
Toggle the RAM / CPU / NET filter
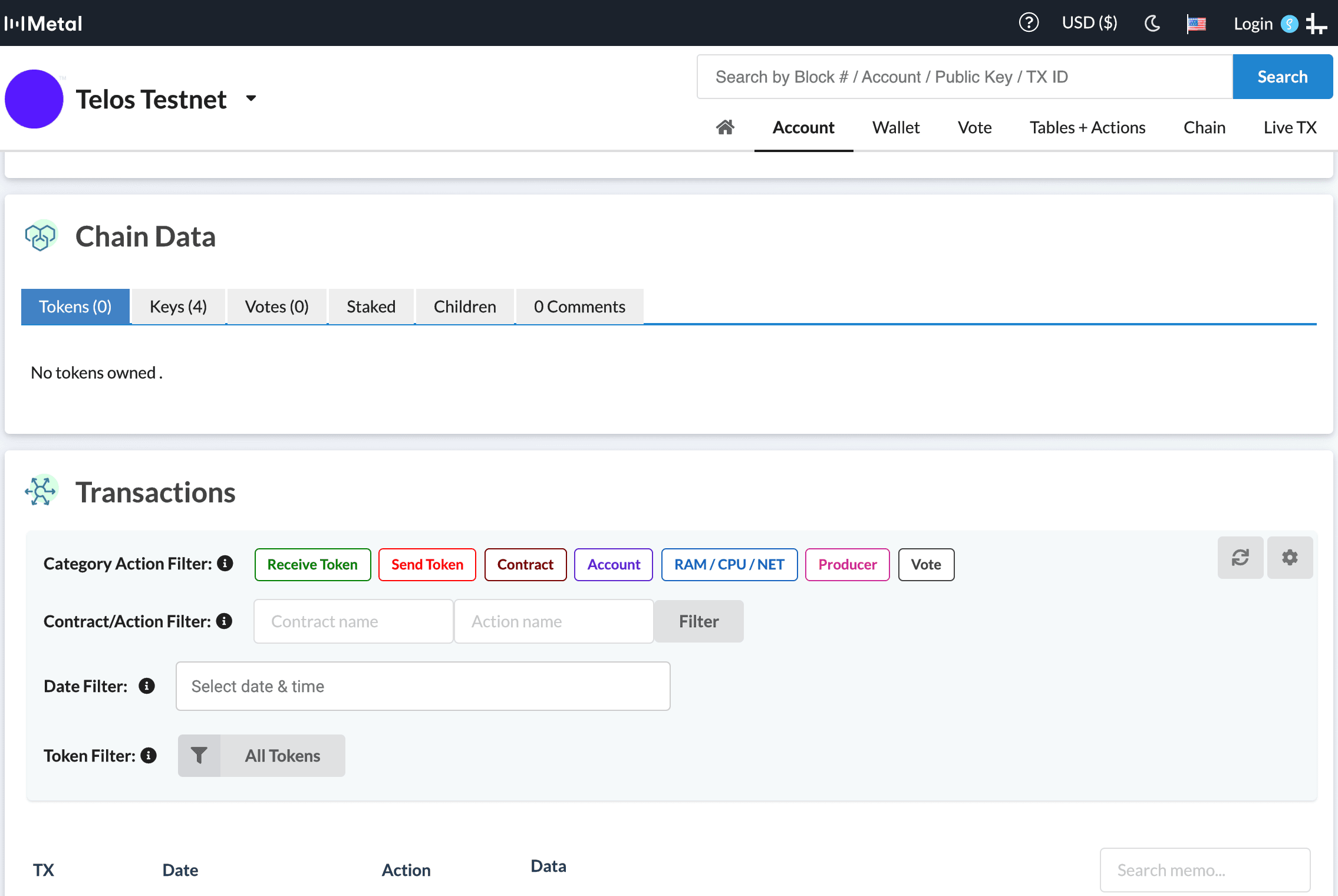click(x=729, y=564)
